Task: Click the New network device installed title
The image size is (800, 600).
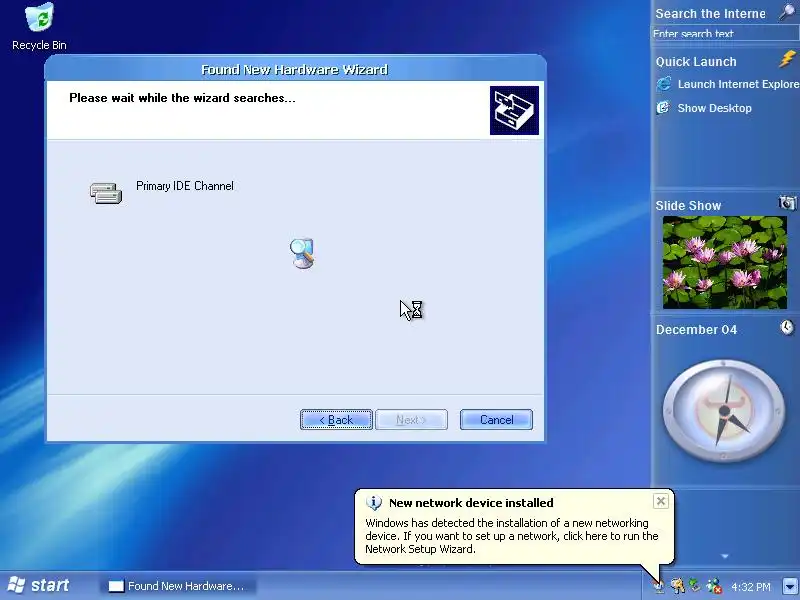Action: (x=471, y=503)
